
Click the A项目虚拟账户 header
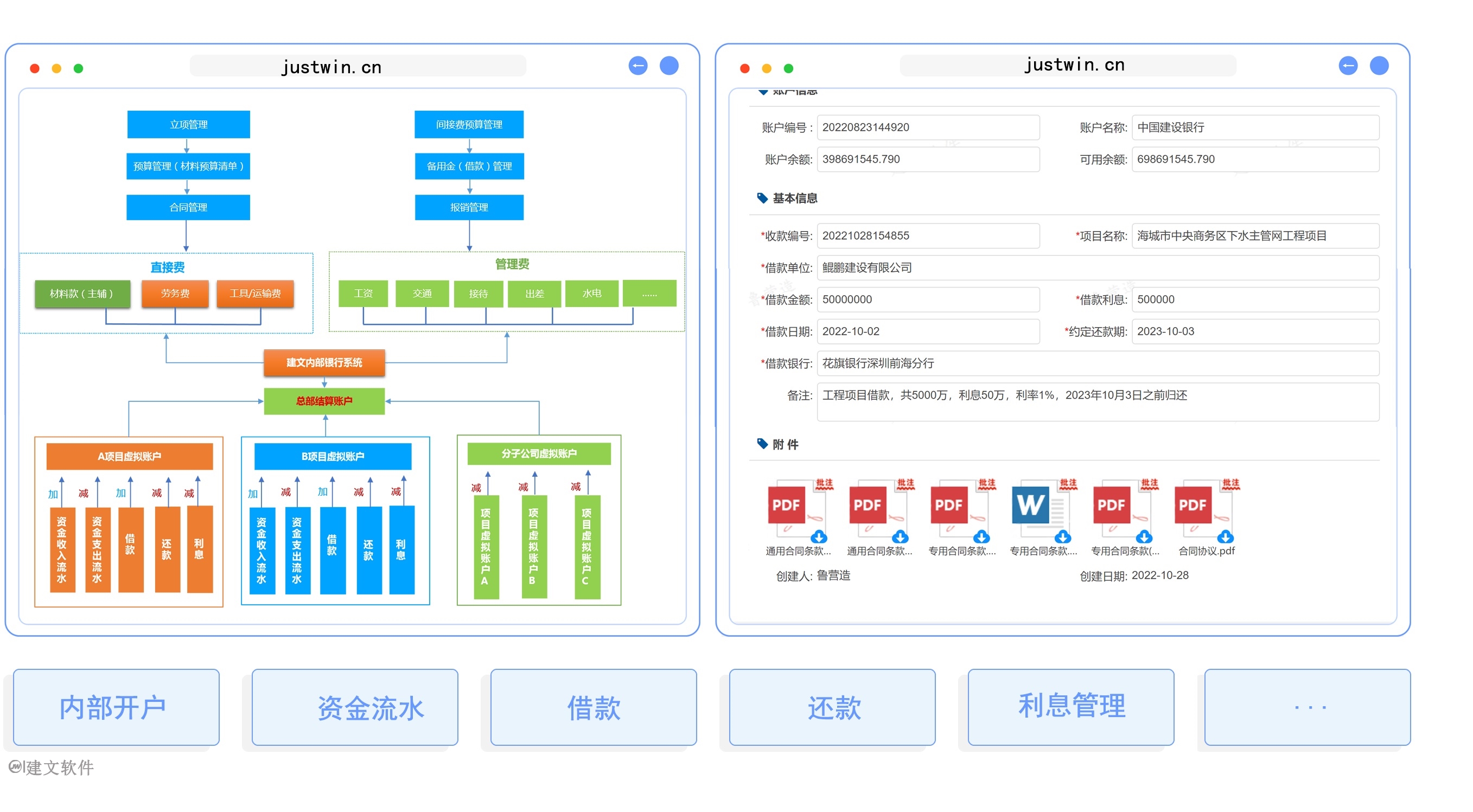pos(129,456)
